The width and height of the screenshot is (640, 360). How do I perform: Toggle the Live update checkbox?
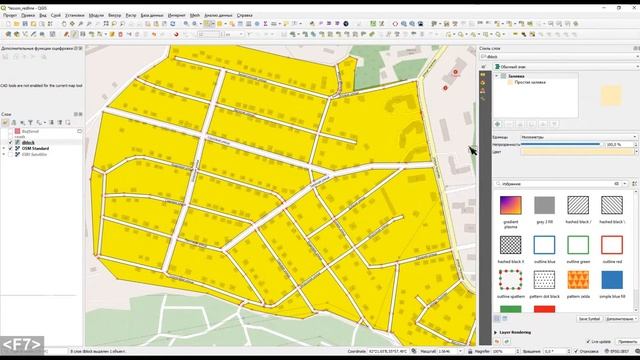tap(588, 341)
